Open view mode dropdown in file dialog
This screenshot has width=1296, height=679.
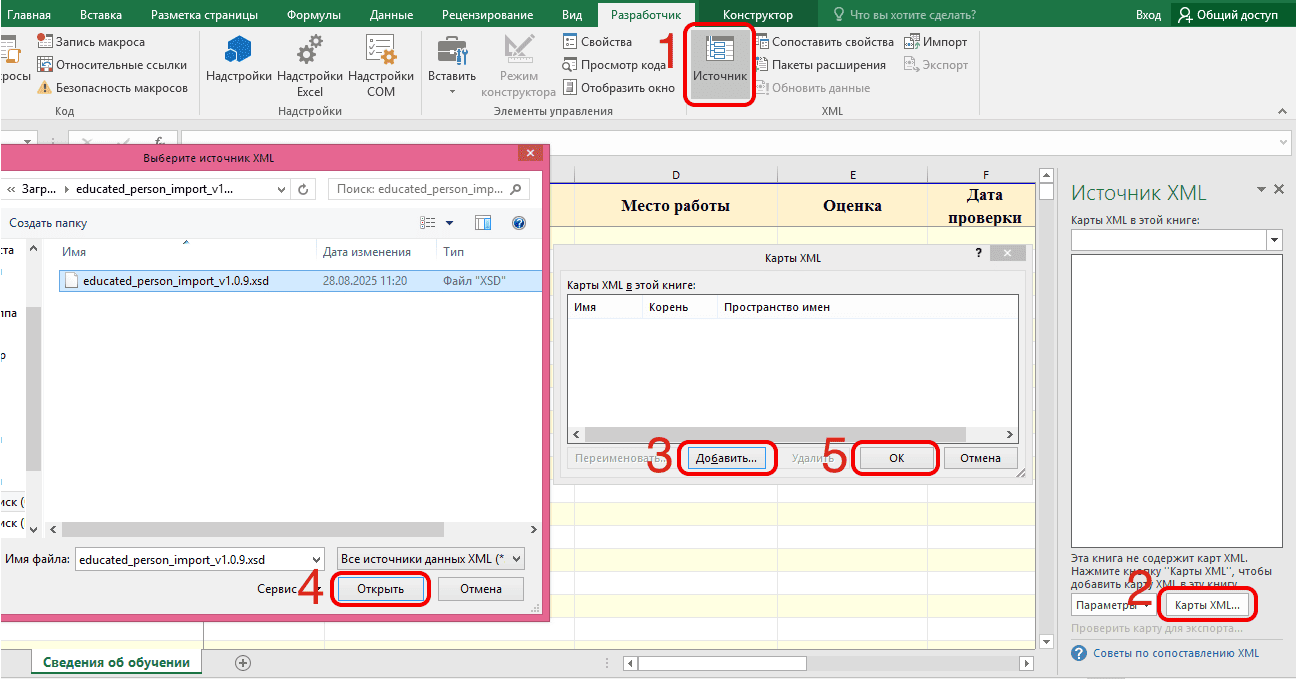(x=449, y=223)
